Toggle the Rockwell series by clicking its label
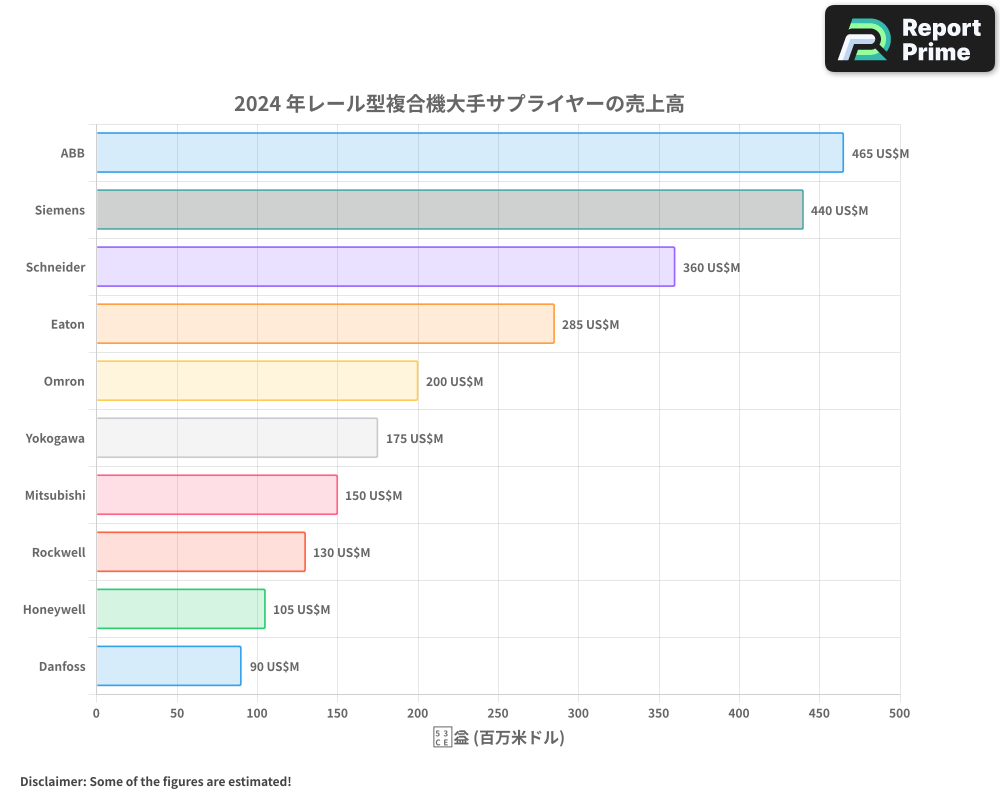Screen dimensions: 1000x800 point(58,552)
